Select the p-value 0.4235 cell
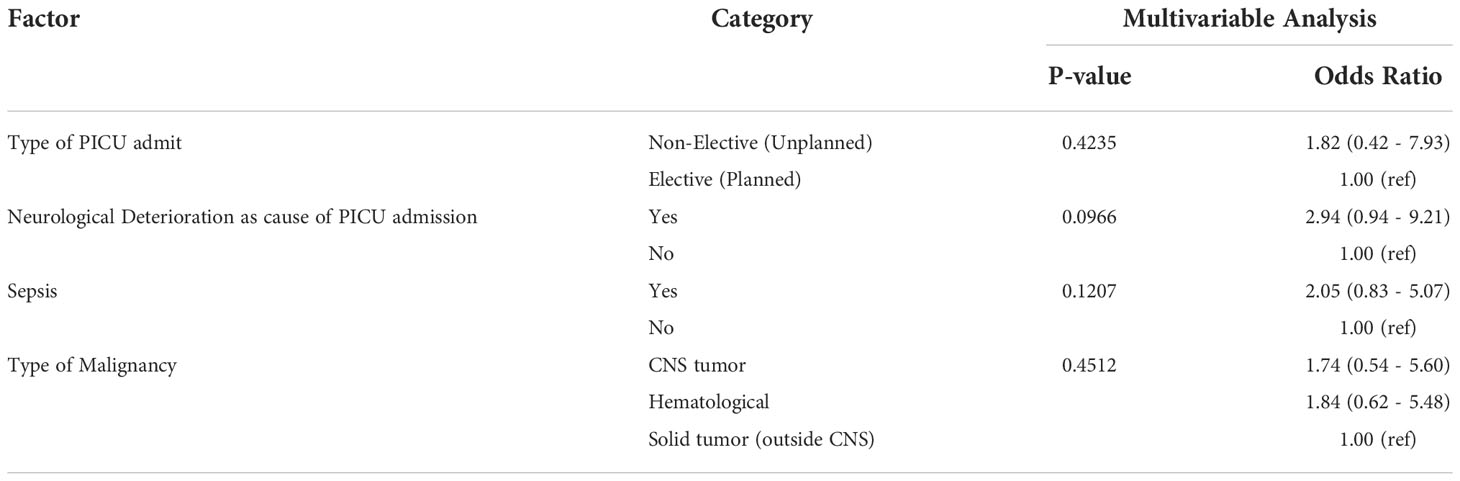 point(1087,143)
